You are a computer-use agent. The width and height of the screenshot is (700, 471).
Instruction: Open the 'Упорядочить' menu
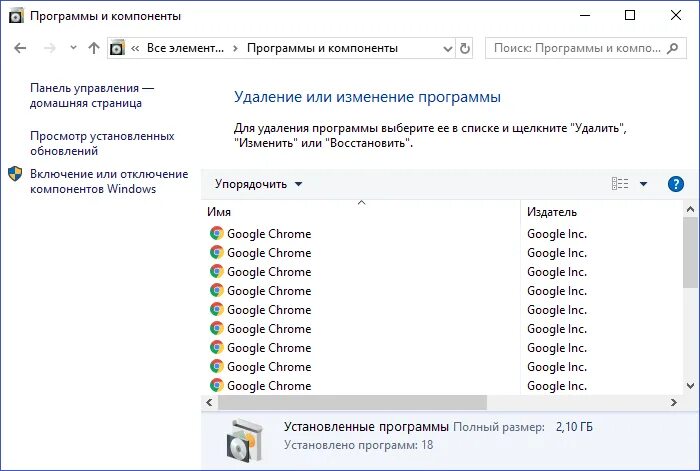[258, 184]
